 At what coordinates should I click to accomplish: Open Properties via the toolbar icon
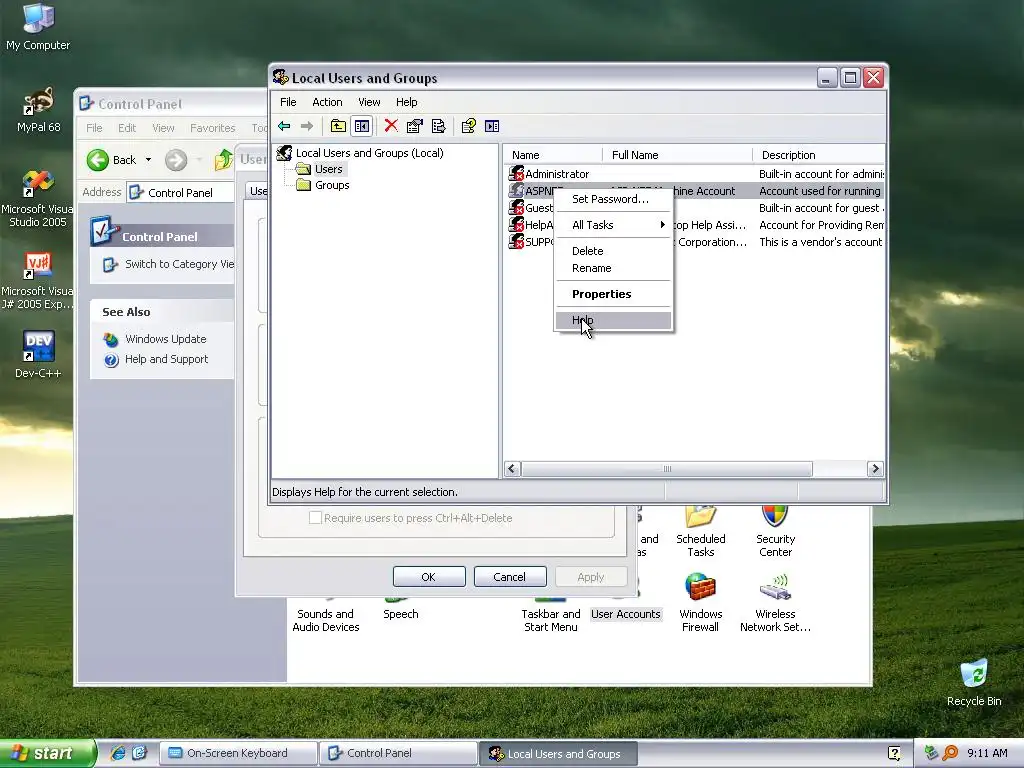tap(415, 126)
